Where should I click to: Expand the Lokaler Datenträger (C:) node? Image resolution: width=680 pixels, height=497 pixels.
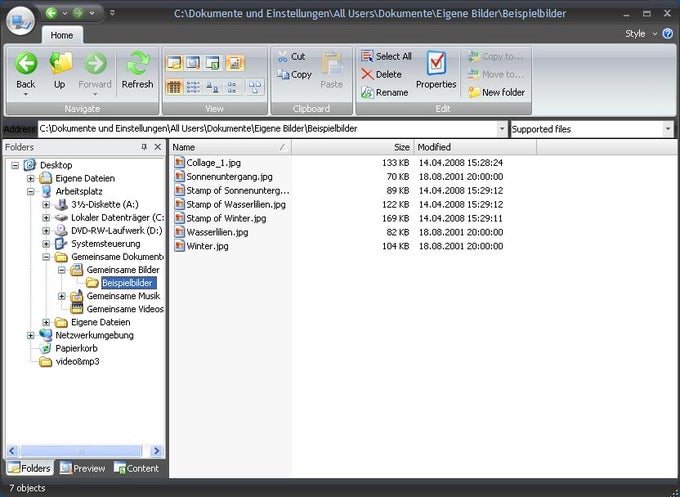46,218
